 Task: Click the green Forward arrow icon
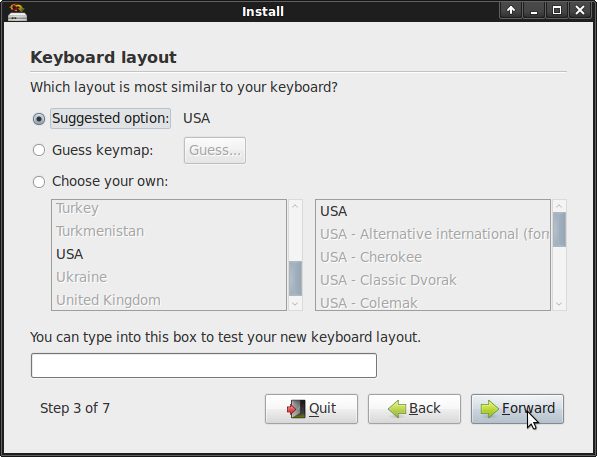pyautogui.click(x=490, y=409)
